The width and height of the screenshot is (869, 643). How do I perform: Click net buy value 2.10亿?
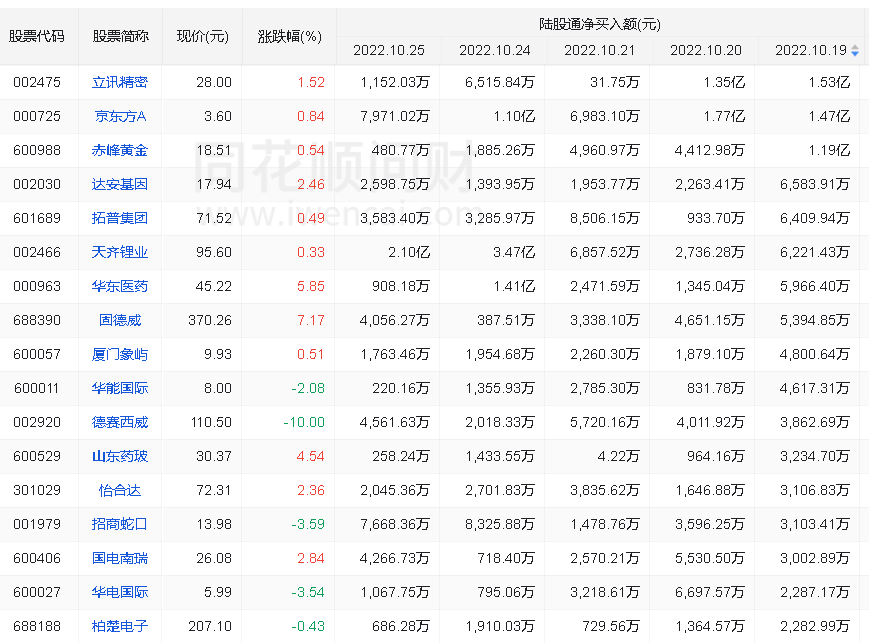click(408, 252)
